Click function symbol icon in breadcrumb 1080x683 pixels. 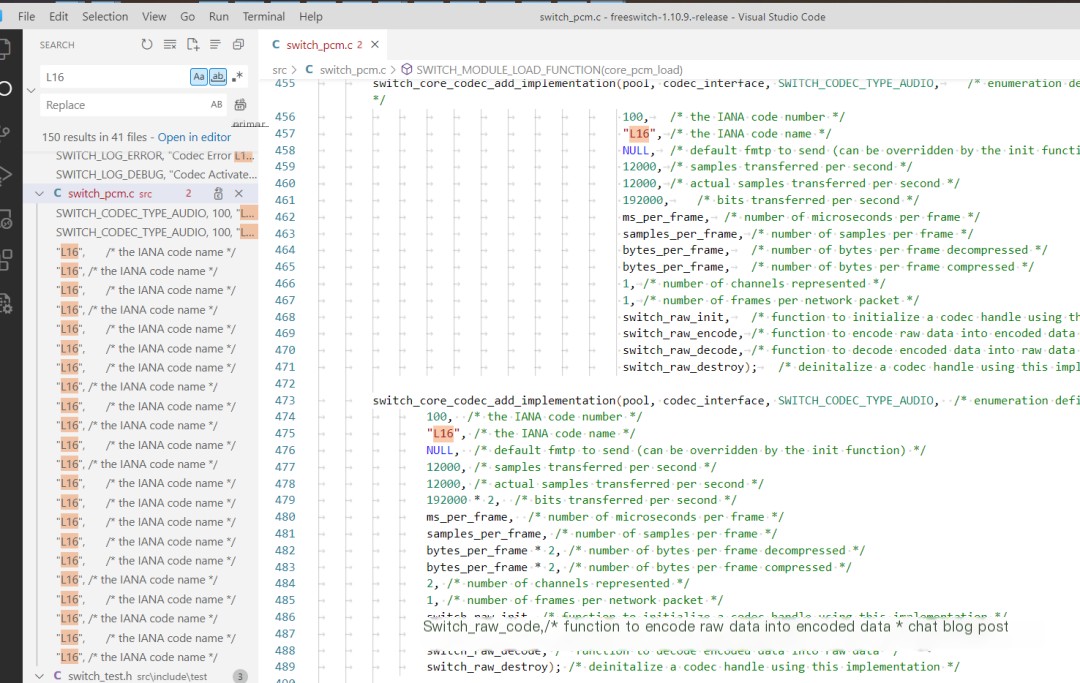(x=407, y=70)
